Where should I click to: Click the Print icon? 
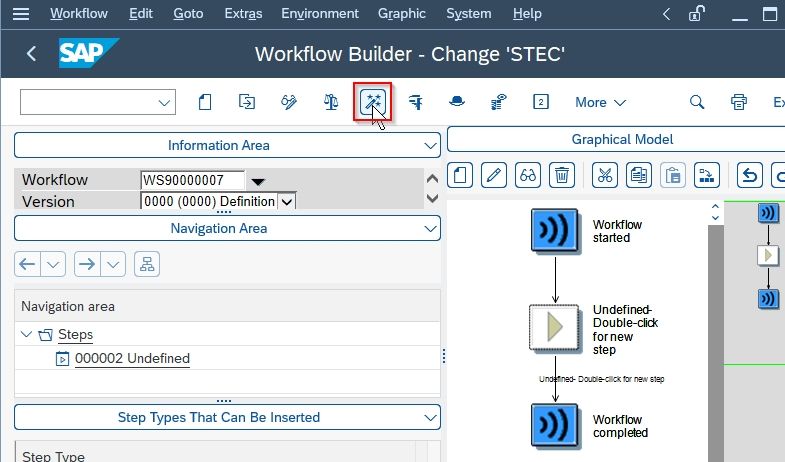(739, 102)
